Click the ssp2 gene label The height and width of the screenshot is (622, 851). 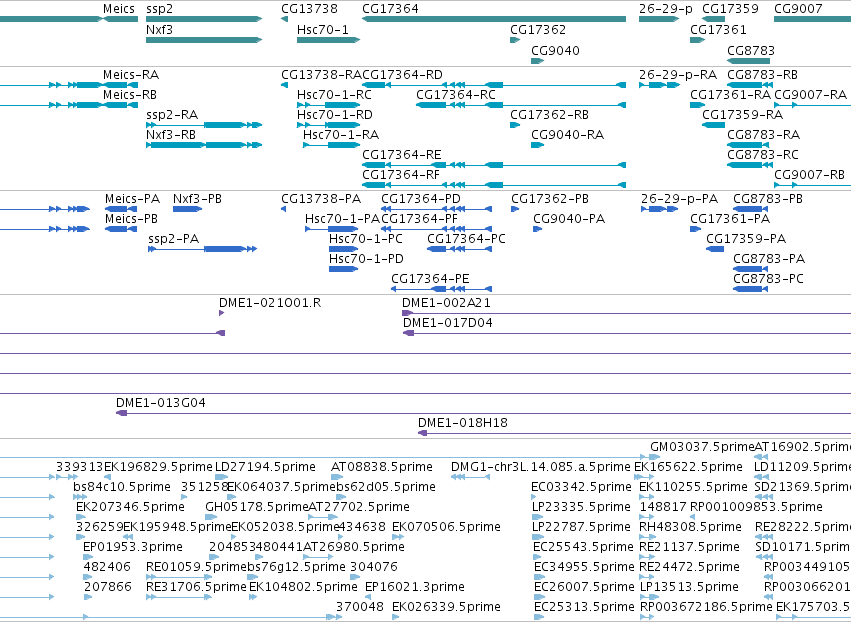[x=159, y=9]
